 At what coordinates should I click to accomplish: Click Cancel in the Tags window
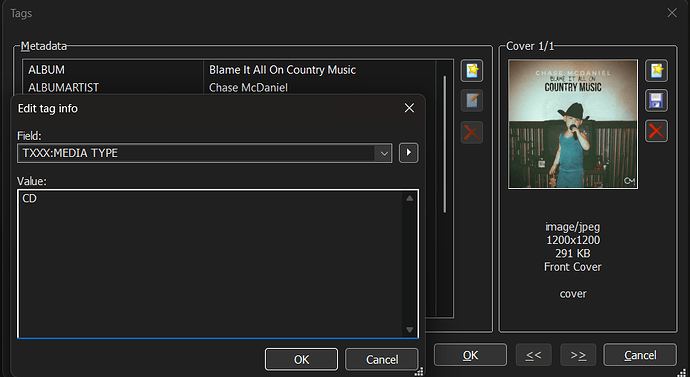pyautogui.click(x=640, y=355)
